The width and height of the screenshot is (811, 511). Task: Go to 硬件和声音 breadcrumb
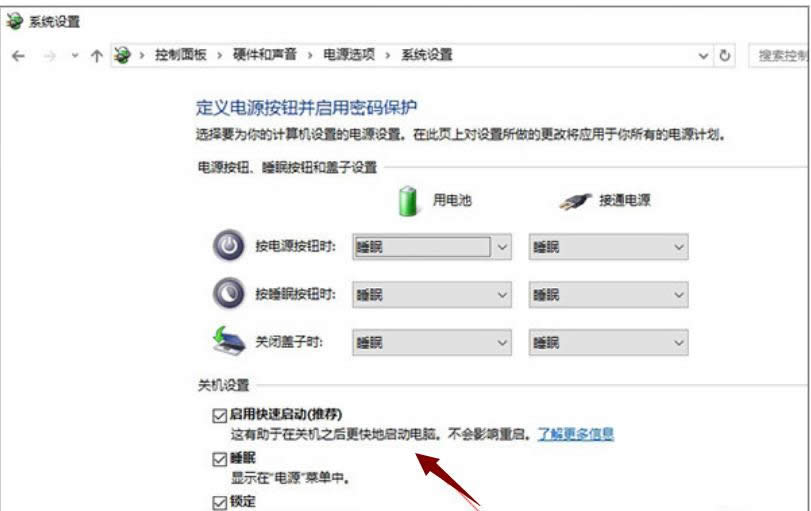(264, 54)
